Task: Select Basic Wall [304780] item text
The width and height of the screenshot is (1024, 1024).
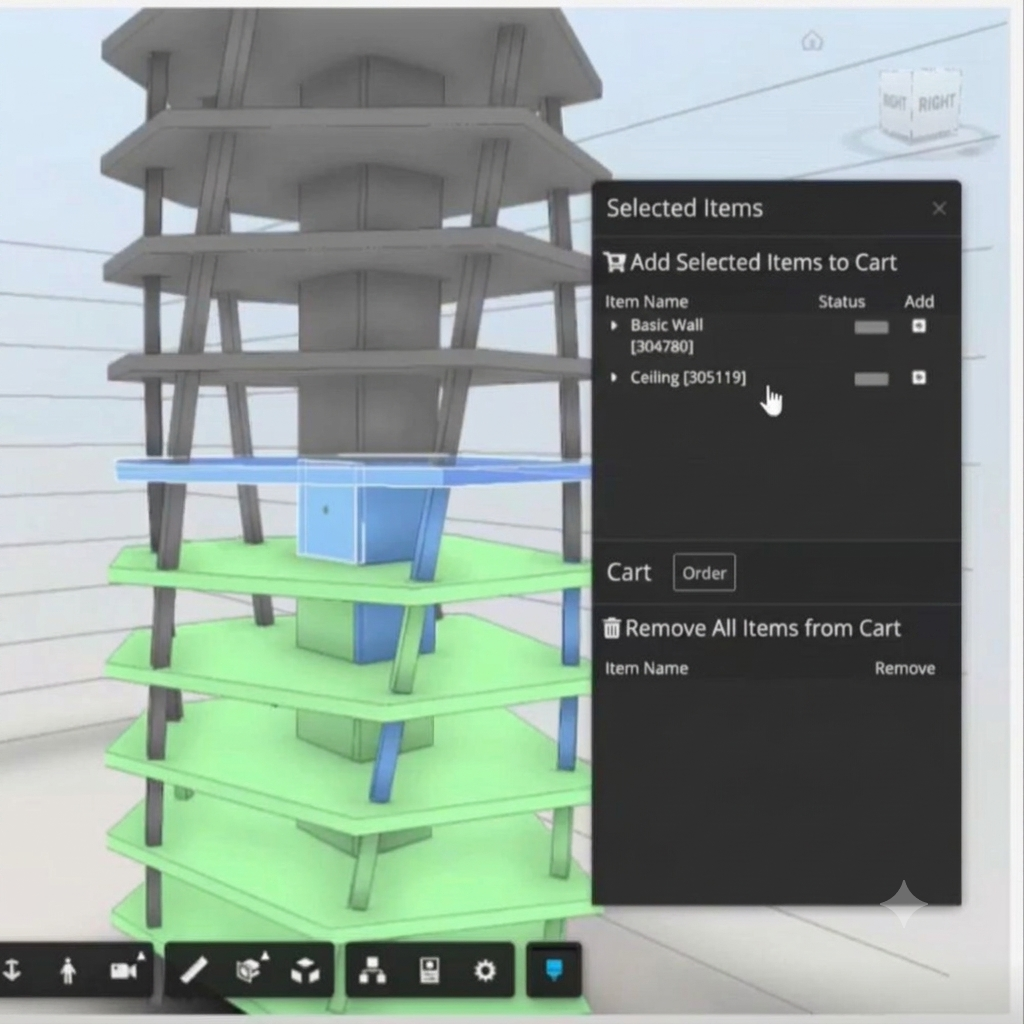Action: coord(667,336)
